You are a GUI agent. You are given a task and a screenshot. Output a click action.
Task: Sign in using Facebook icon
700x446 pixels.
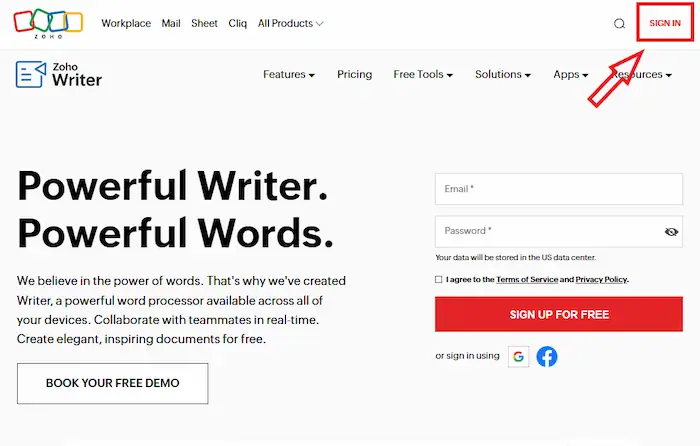click(547, 356)
